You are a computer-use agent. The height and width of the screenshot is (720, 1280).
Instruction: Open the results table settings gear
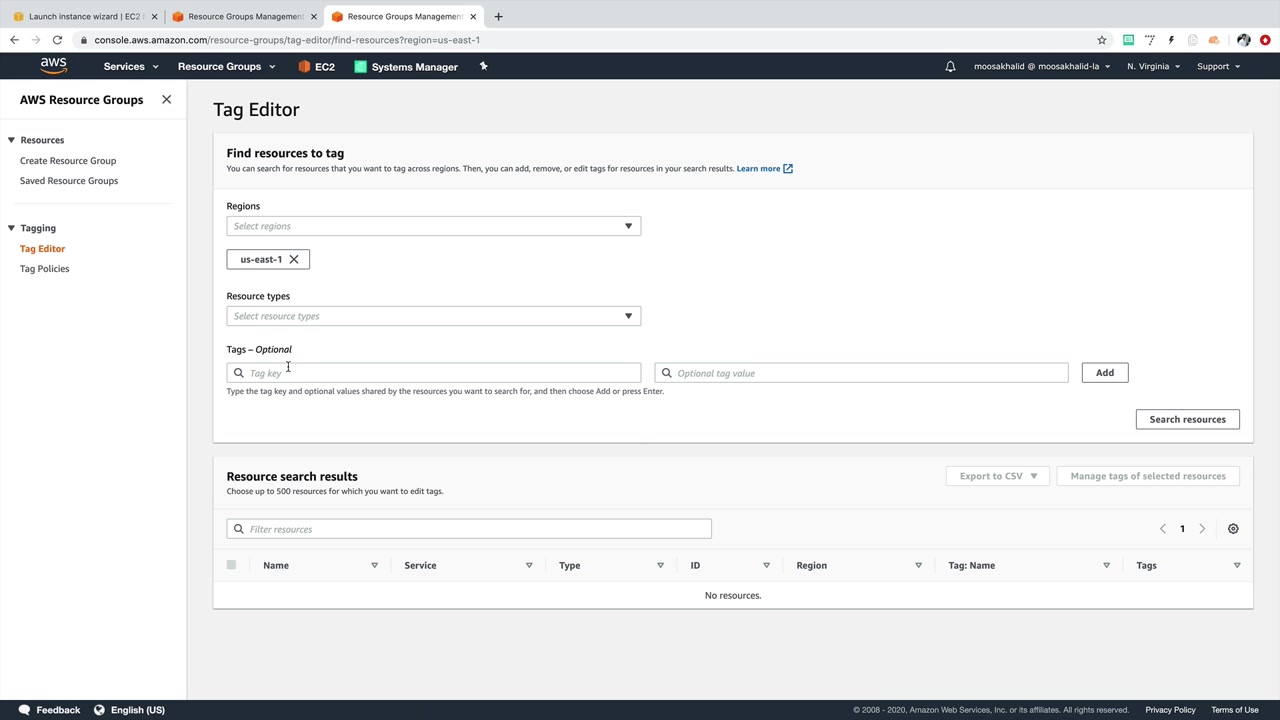(1233, 529)
